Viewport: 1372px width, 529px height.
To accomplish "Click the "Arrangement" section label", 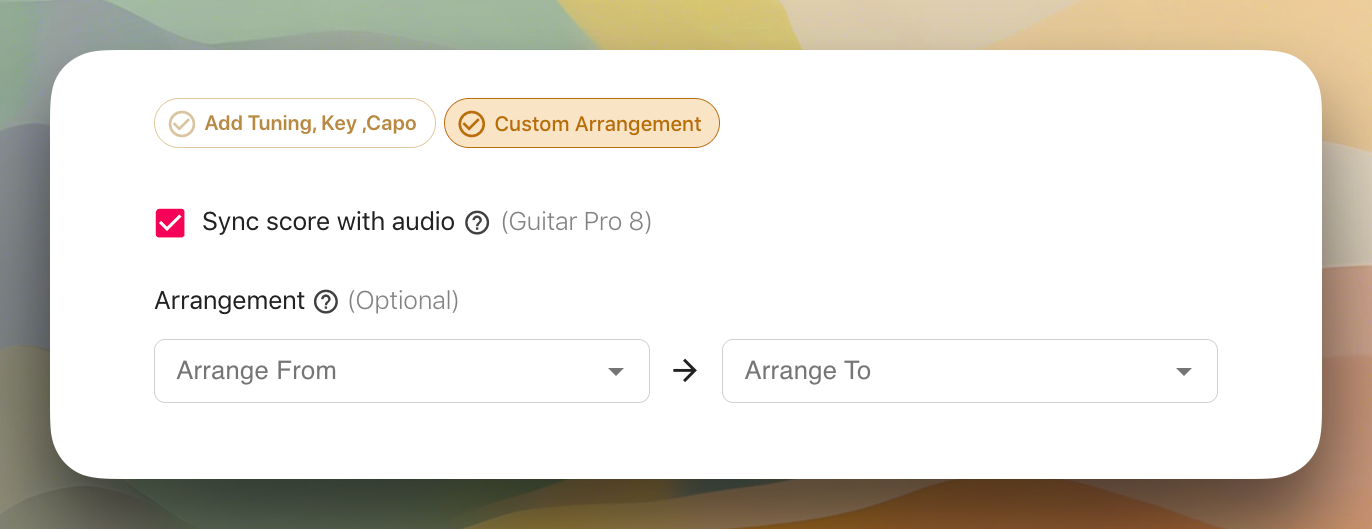I will click(x=230, y=301).
